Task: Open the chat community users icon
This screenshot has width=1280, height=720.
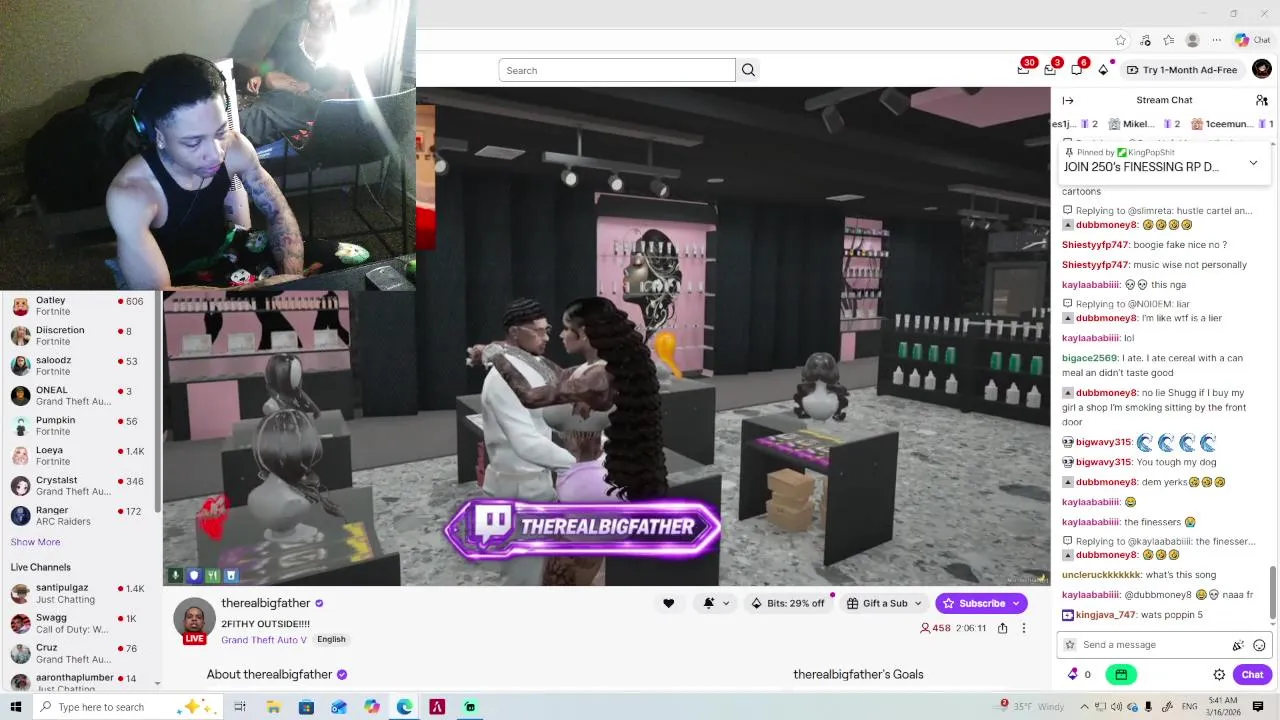Action: coord(1262,100)
